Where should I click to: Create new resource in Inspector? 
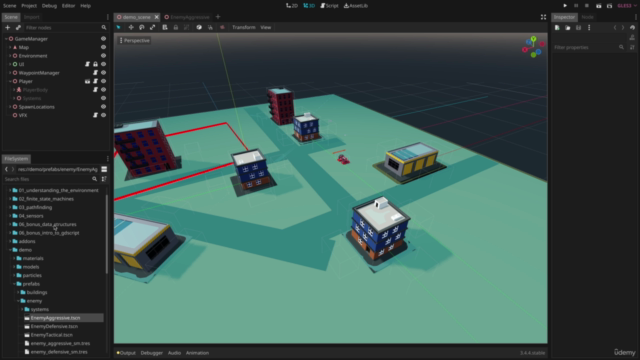pos(557,28)
